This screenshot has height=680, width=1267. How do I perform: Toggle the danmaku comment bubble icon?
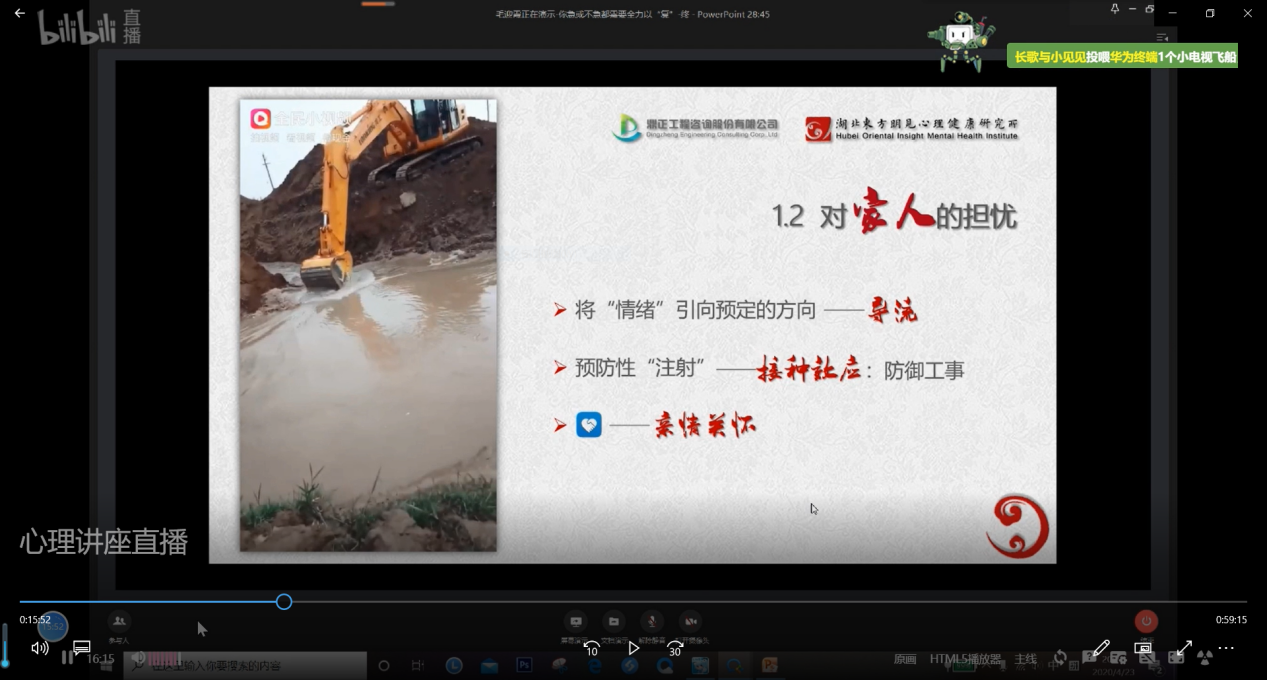point(82,648)
